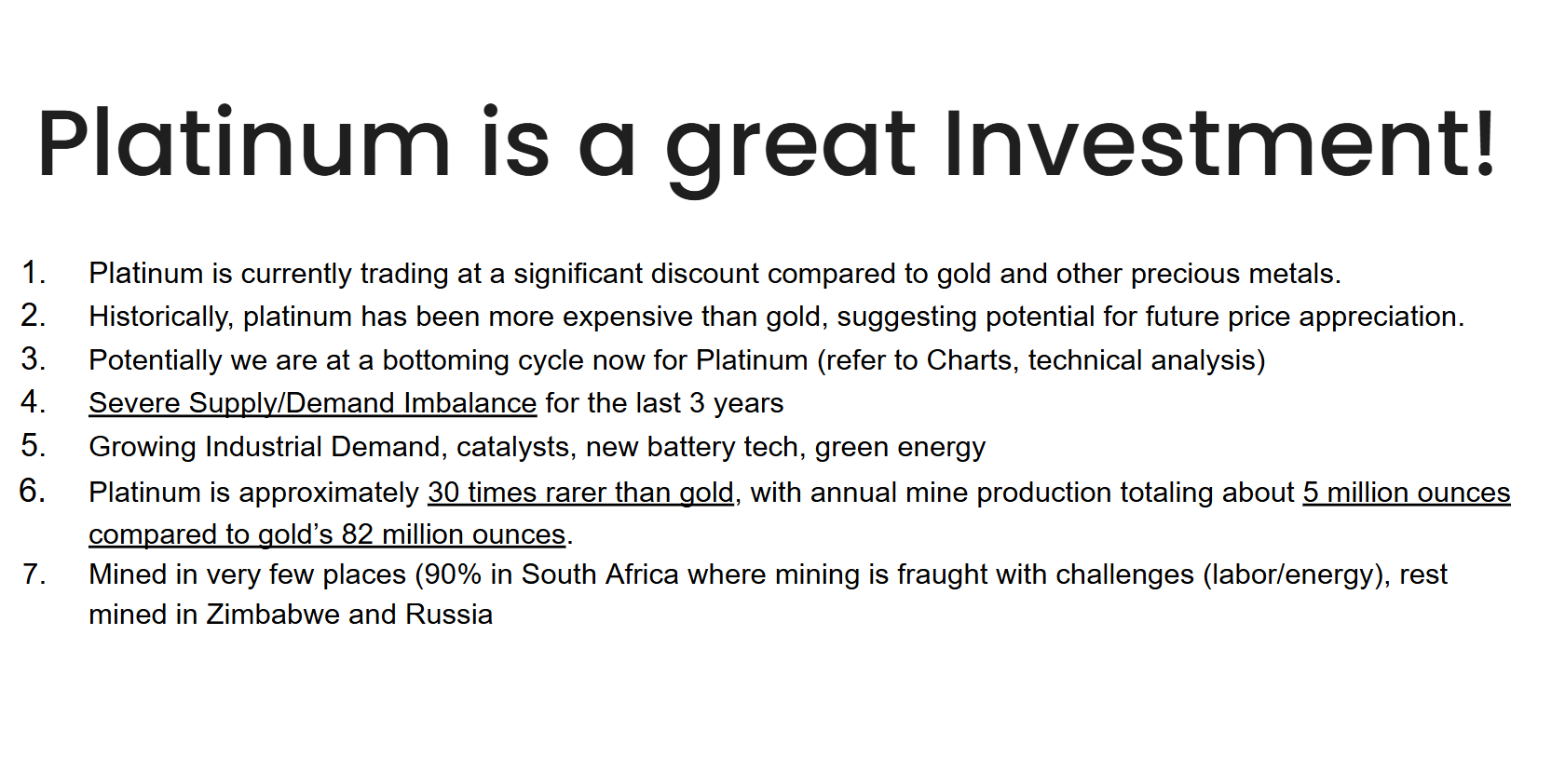Click the bottoming cycle for Platinum line
Viewport: 1565px width, 784px height.
(x=676, y=360)
